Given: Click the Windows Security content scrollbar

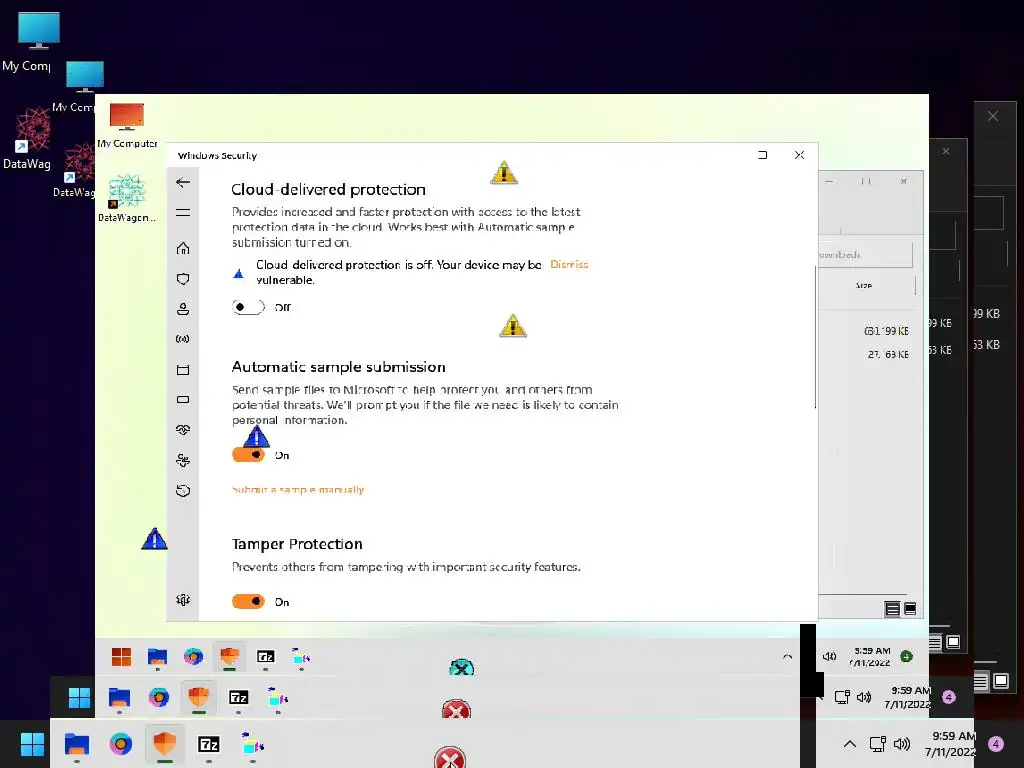Looking at the screenshot, I should [815, 338].
